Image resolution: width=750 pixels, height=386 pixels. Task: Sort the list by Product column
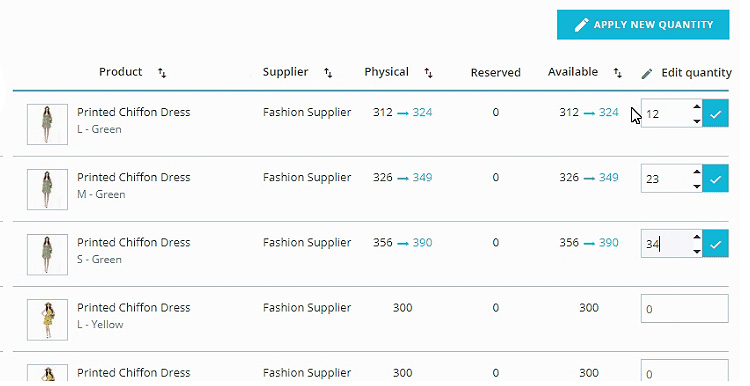162,73
